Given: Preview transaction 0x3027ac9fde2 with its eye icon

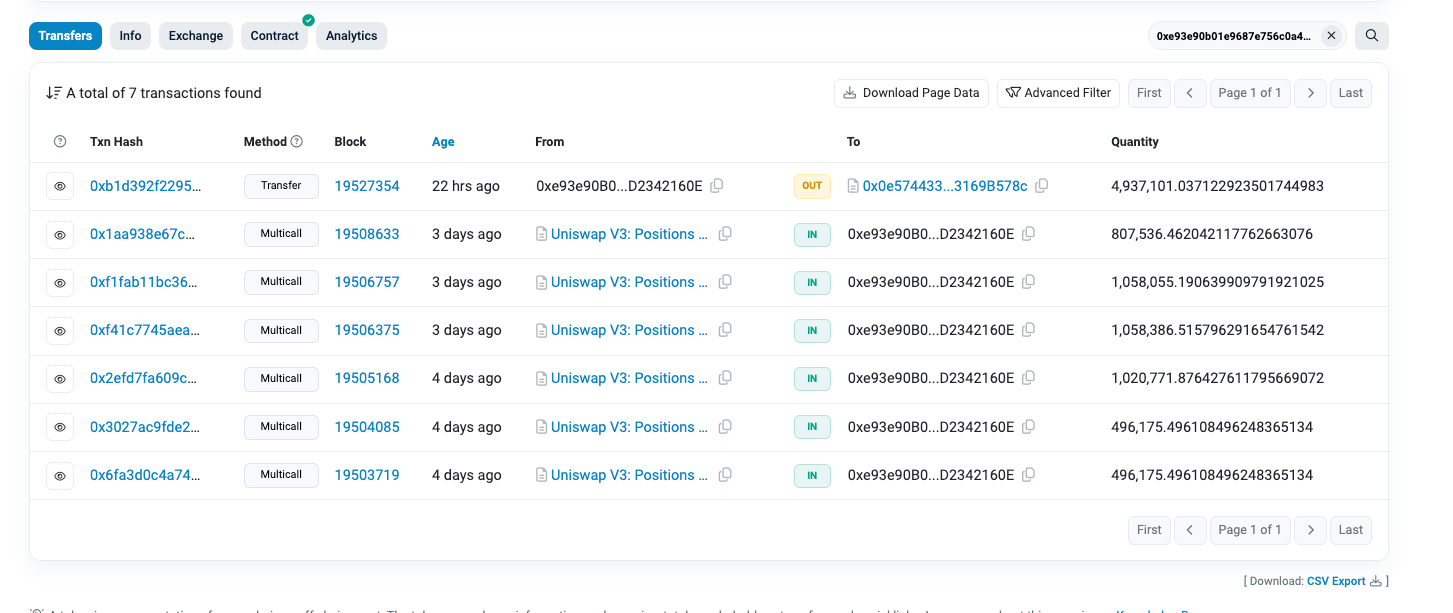Looking at the screenshot, I should [x=60, y=427].
